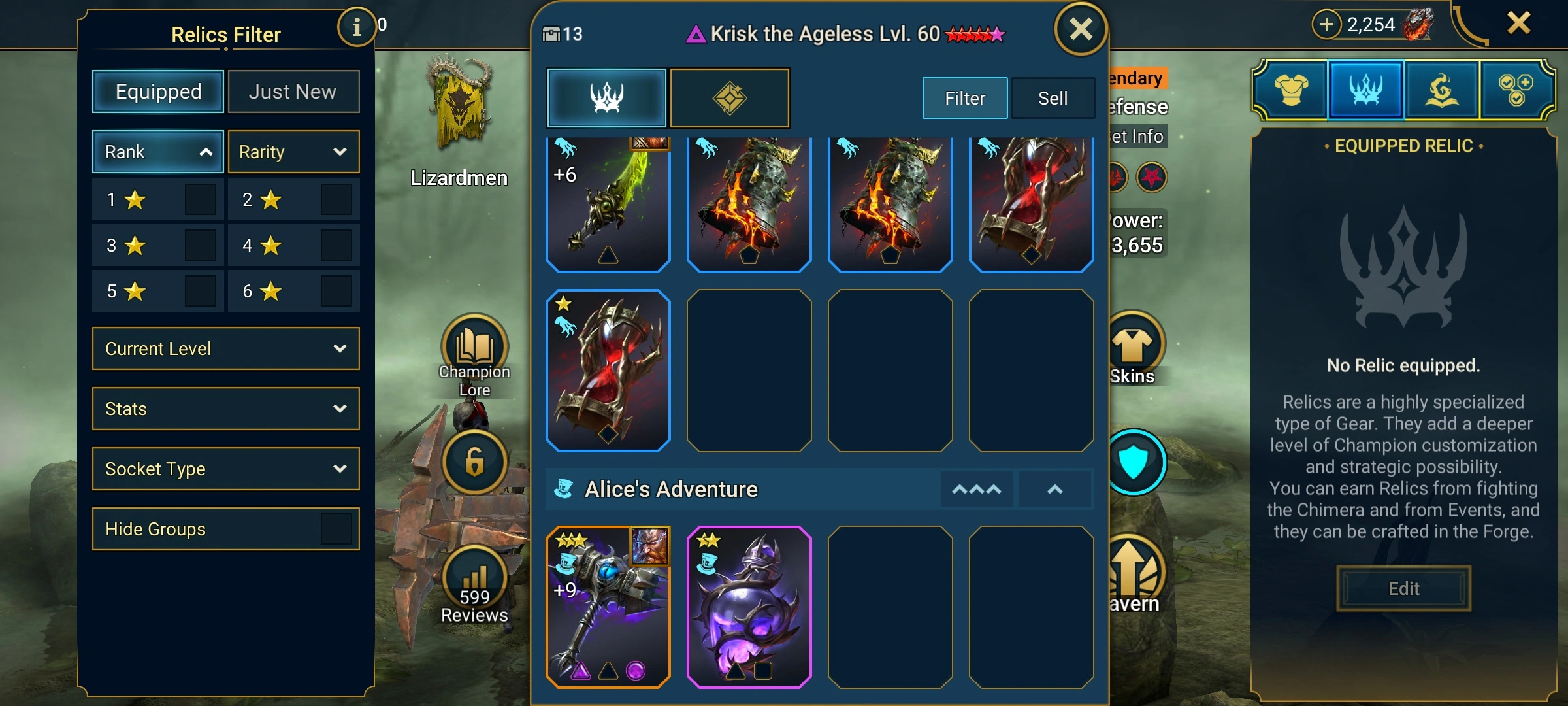The width and height of the screenshot is (1568, 706).
Task: Tap the padlock lock champion icon
Action: tap(474, 462)
